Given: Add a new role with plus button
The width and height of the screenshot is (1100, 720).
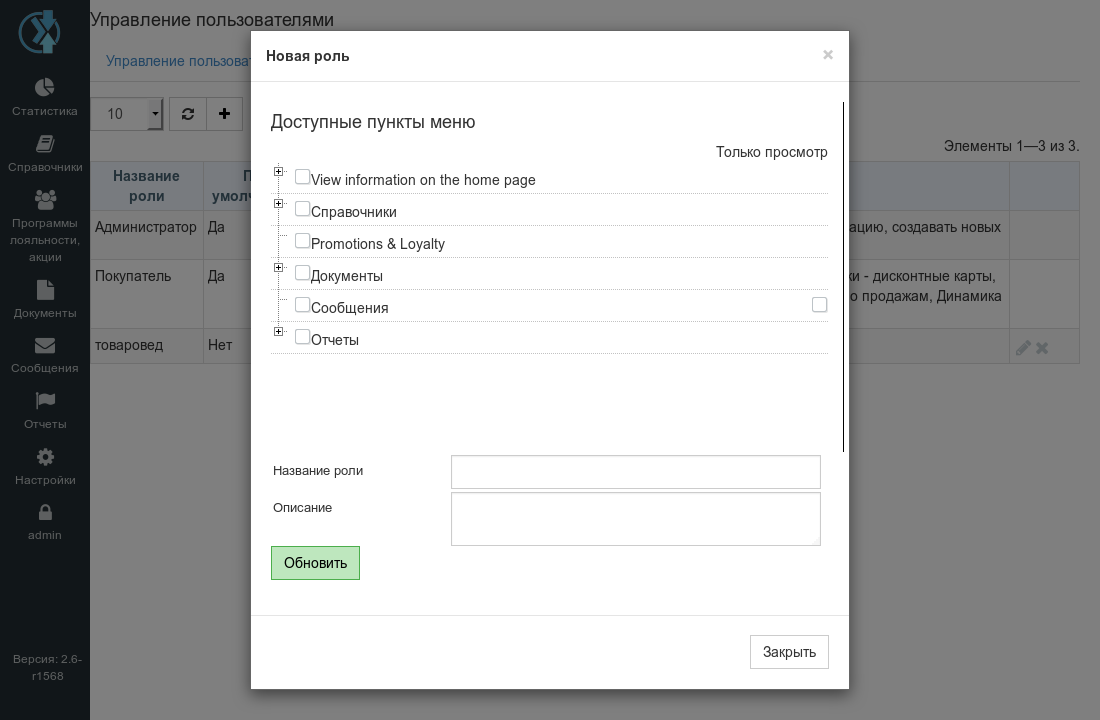Looking at the screenshot, I should click(x=224, y=114).
